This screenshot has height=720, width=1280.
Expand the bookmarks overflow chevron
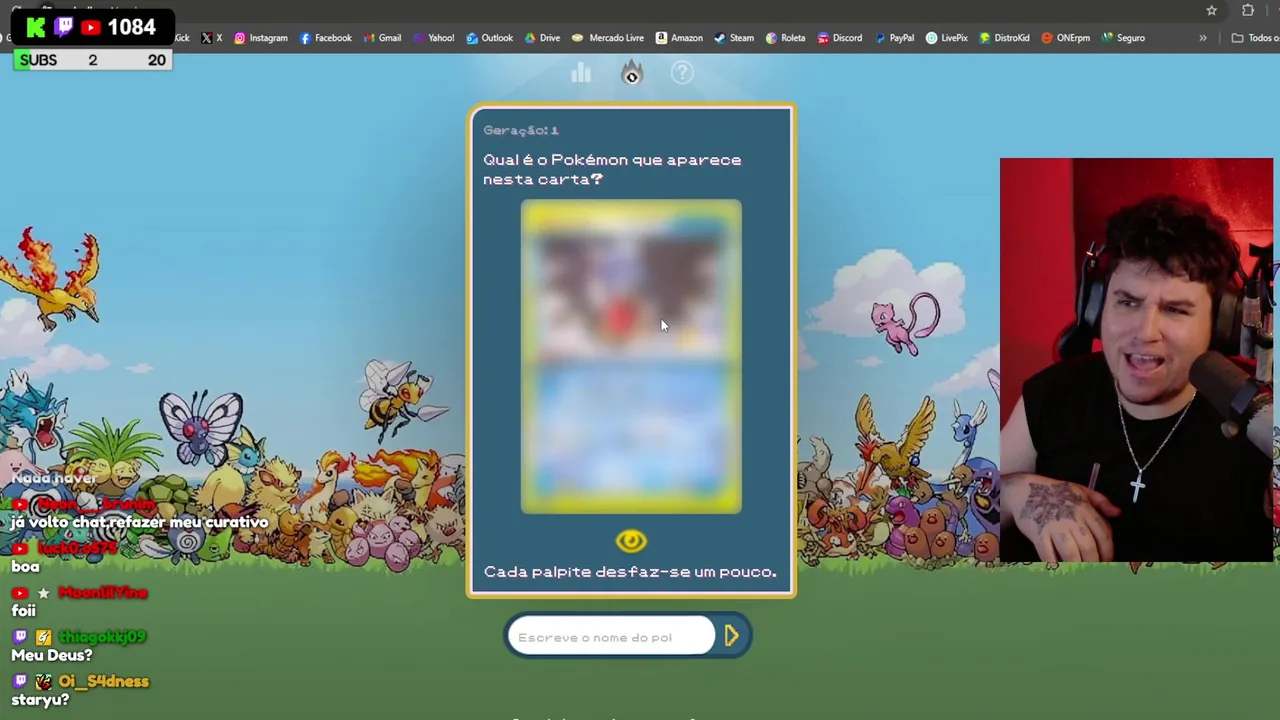tap(1203, 38)
